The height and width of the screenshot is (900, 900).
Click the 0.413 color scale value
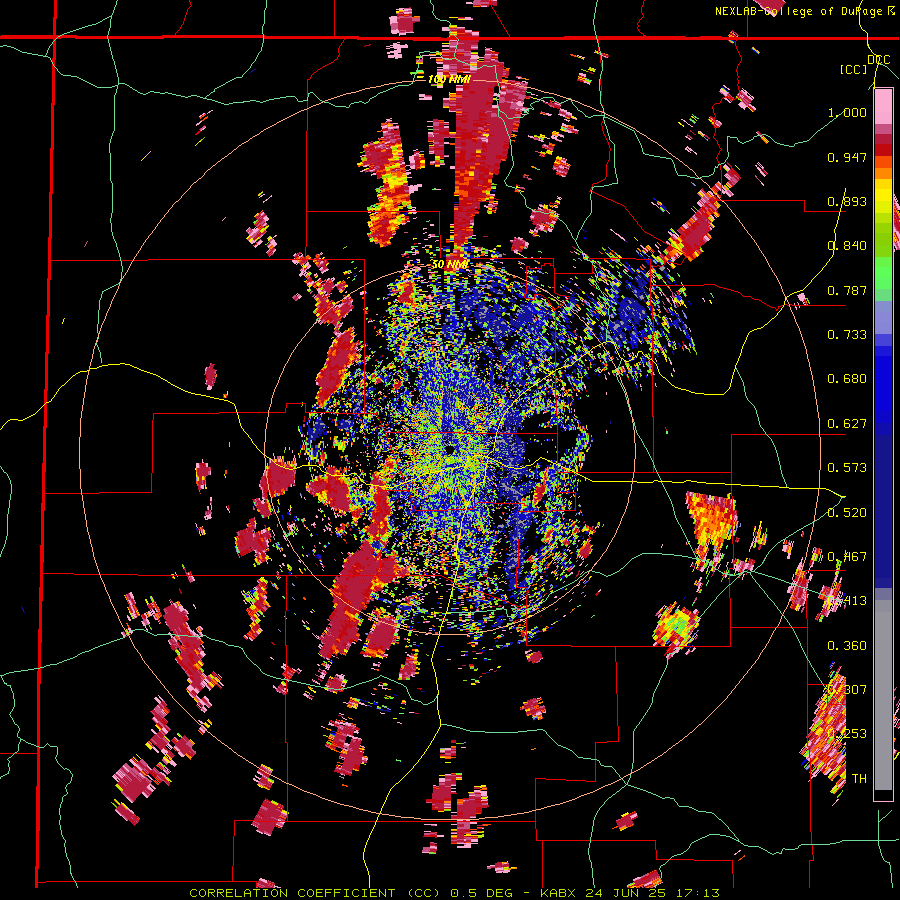(x=847, y=600)
